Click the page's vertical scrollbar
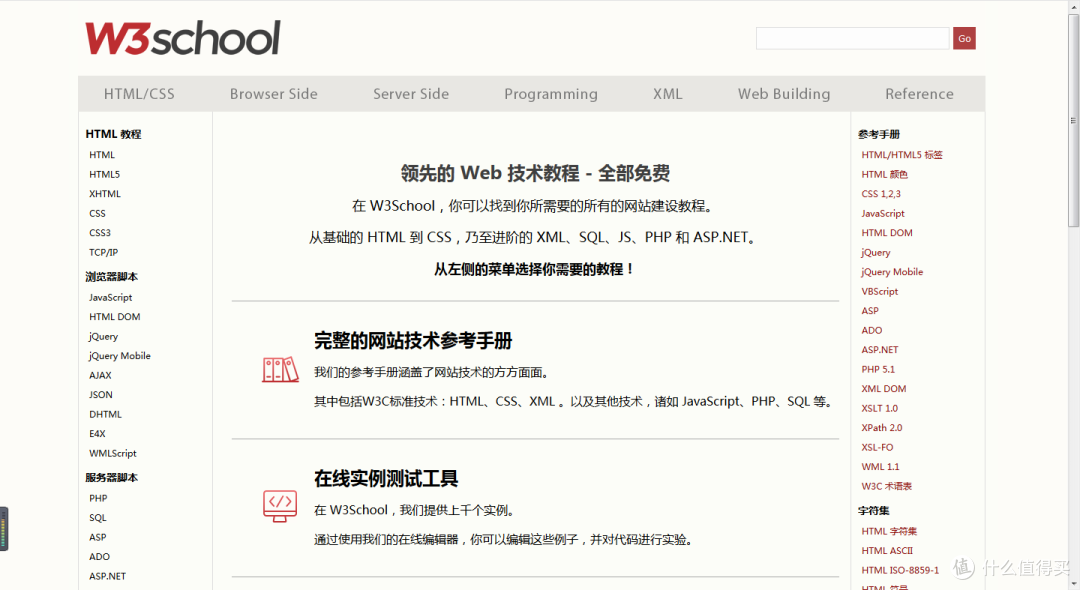The image size is (1080, 590). (x=1074, y=120)
